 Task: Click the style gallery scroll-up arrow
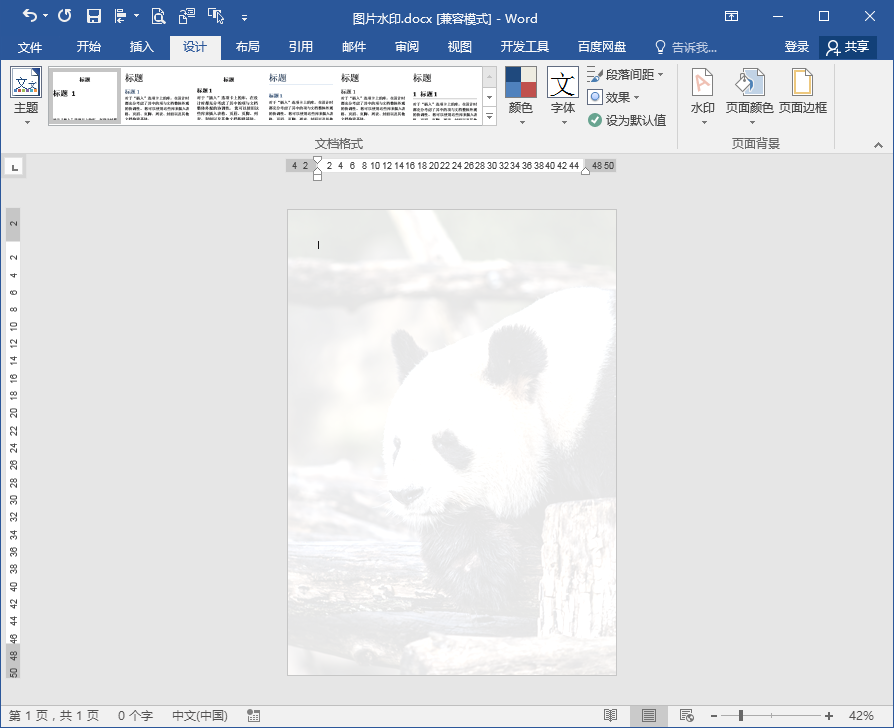tap(490, 77)
